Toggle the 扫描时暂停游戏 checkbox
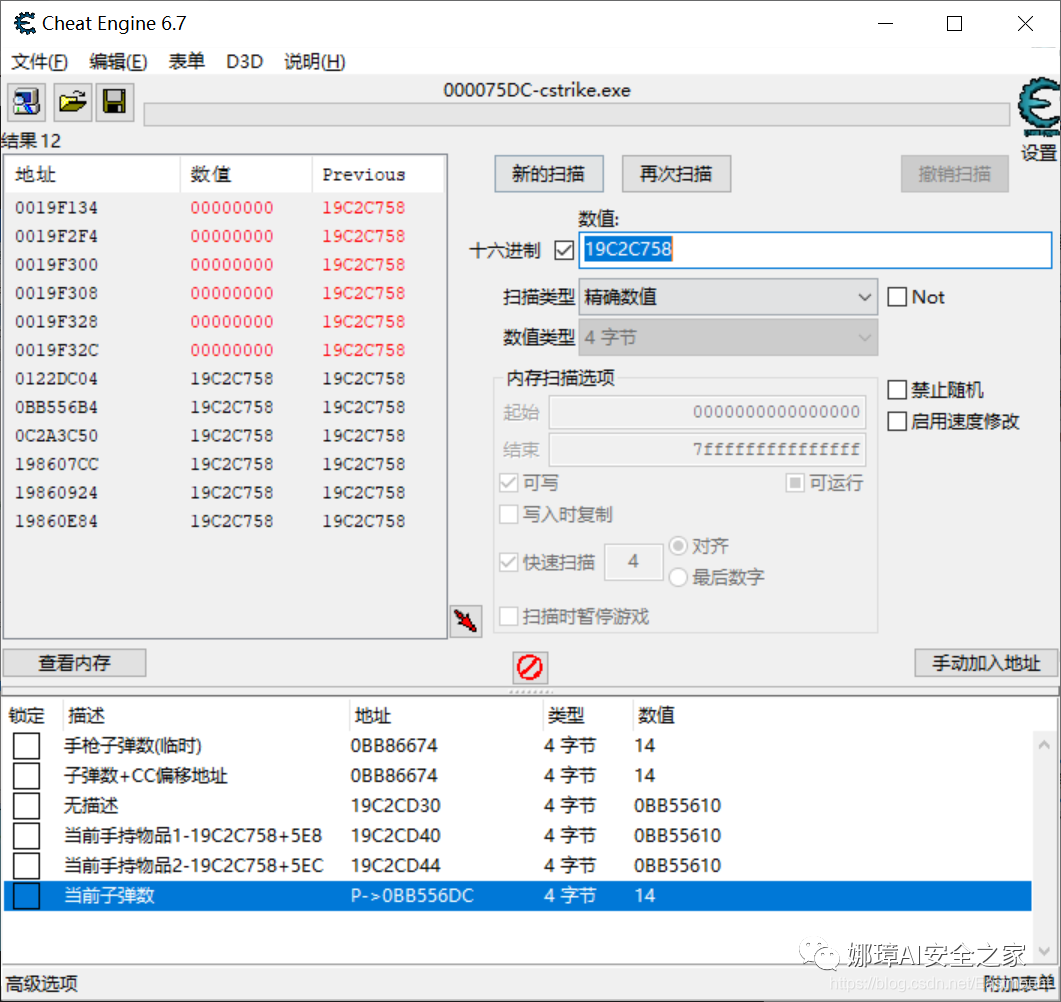 point(508,616)
